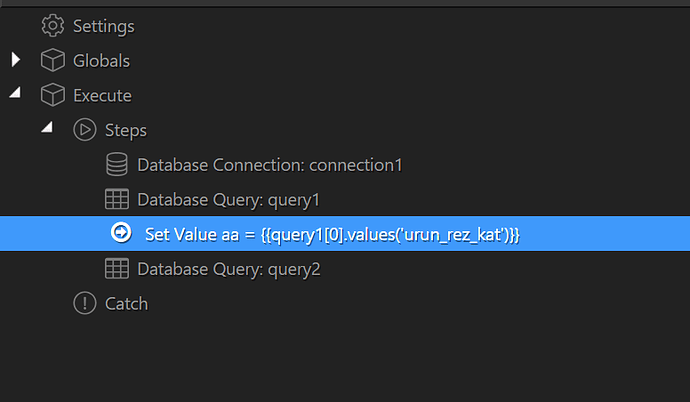Click the Globals cube icon
690x402 pixels.
click(x=52, y=61)
